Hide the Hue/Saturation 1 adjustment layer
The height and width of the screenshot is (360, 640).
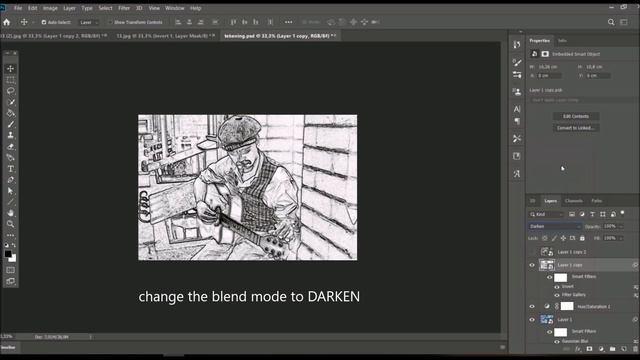click(x=532, y=307)
